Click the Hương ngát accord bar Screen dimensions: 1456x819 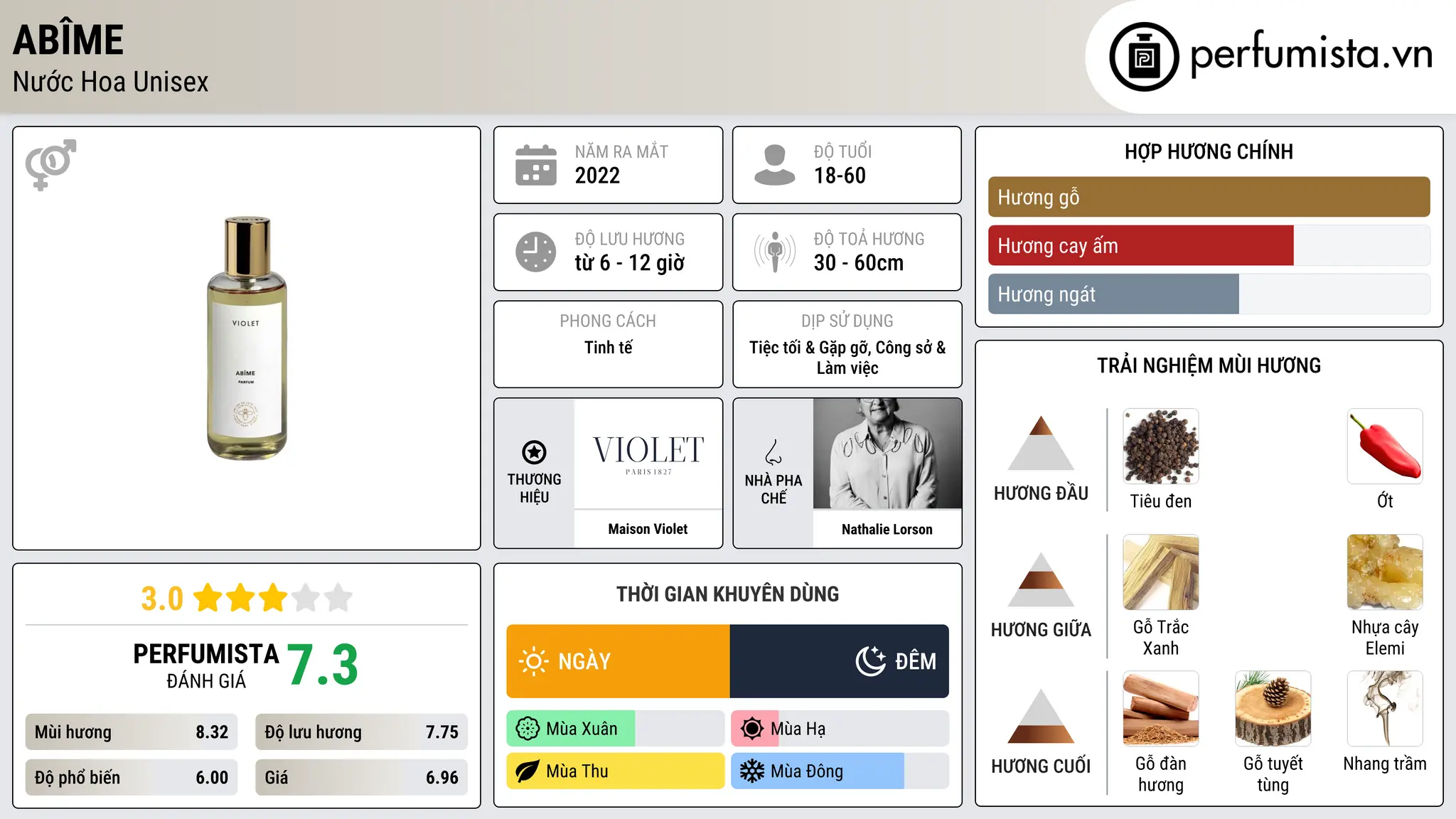(x=1209, y=294)
